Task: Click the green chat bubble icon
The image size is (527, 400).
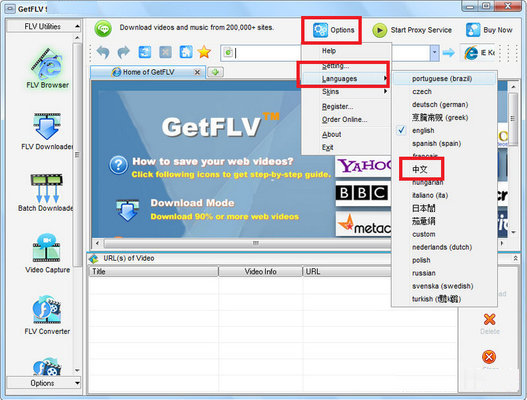Action: pyautogui.click(x=103, y=29)
